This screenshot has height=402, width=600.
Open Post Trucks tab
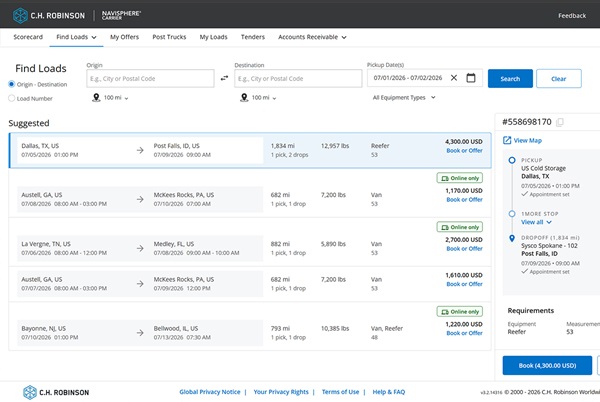coord(169,37)
